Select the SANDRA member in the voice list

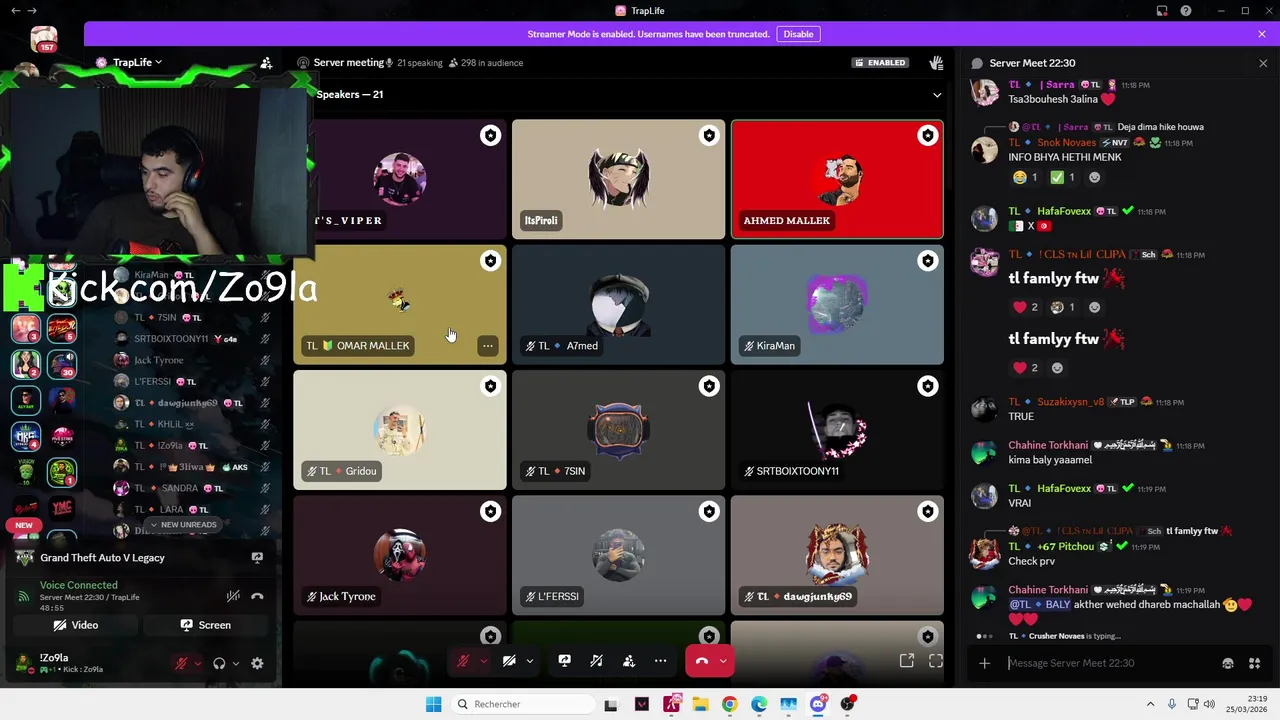(190, 488)
